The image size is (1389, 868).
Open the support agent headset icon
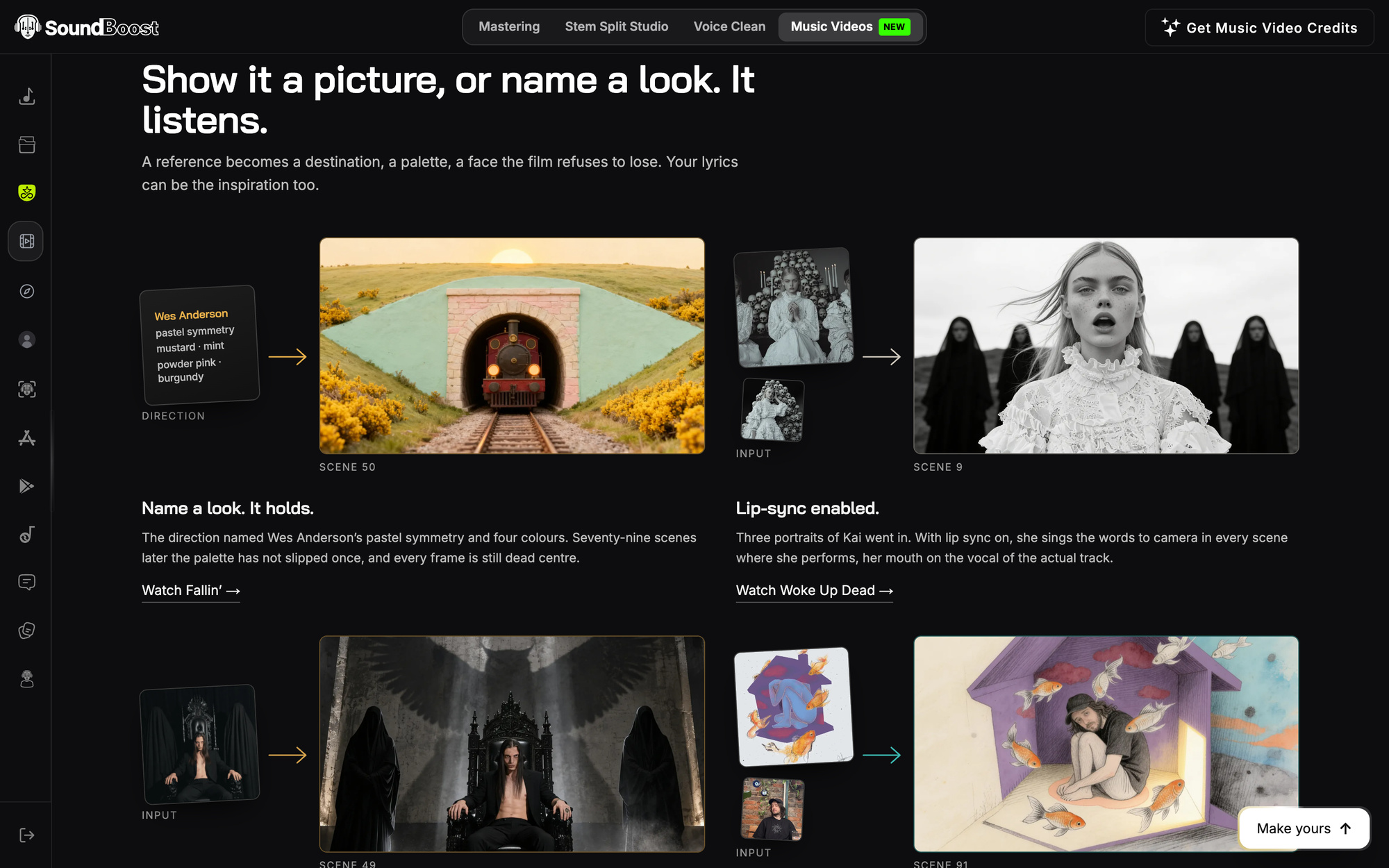26,678
